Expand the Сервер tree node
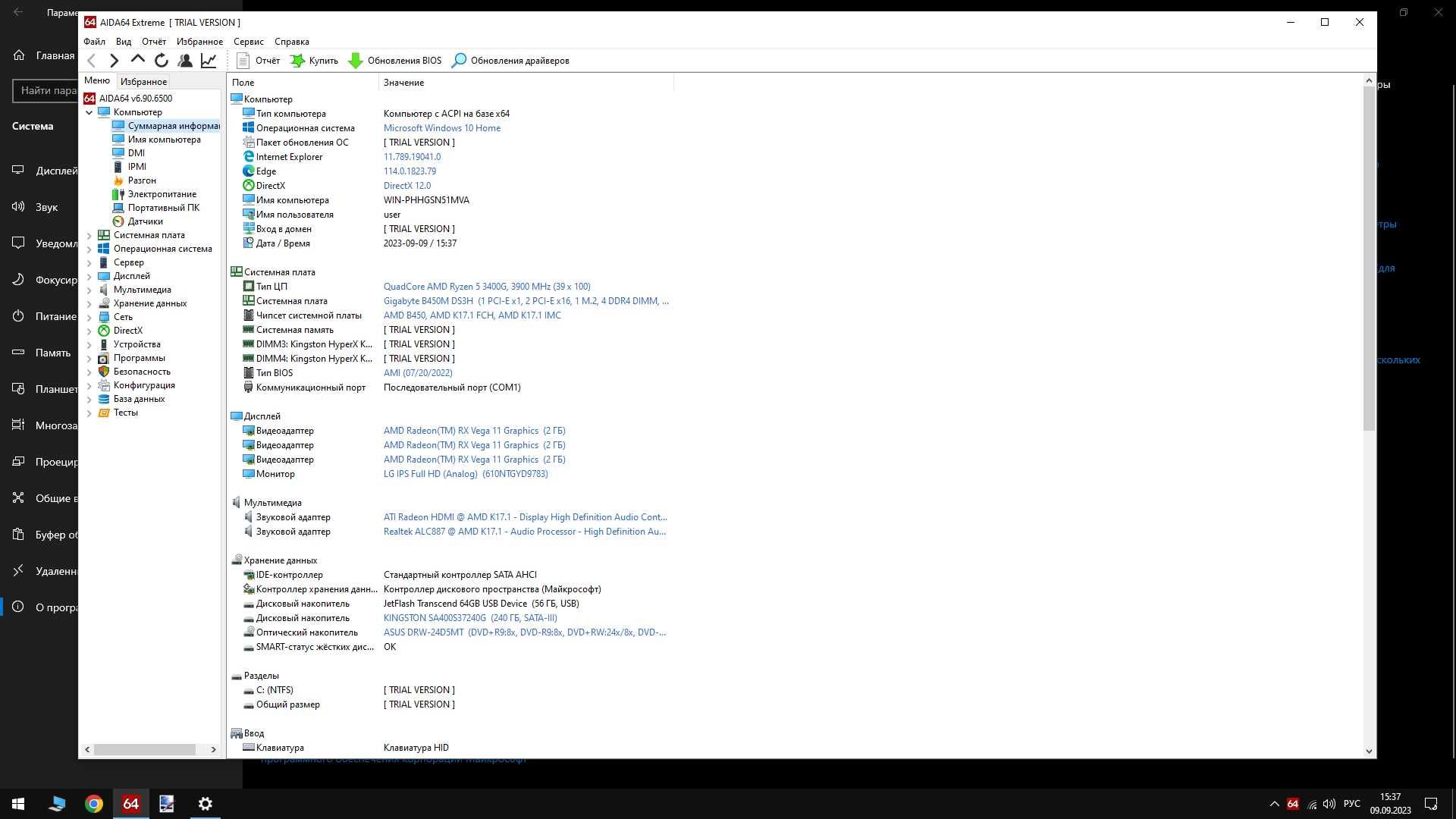Screen dimensions: 1456x819 pyautogui.click(x=88, y=261)
